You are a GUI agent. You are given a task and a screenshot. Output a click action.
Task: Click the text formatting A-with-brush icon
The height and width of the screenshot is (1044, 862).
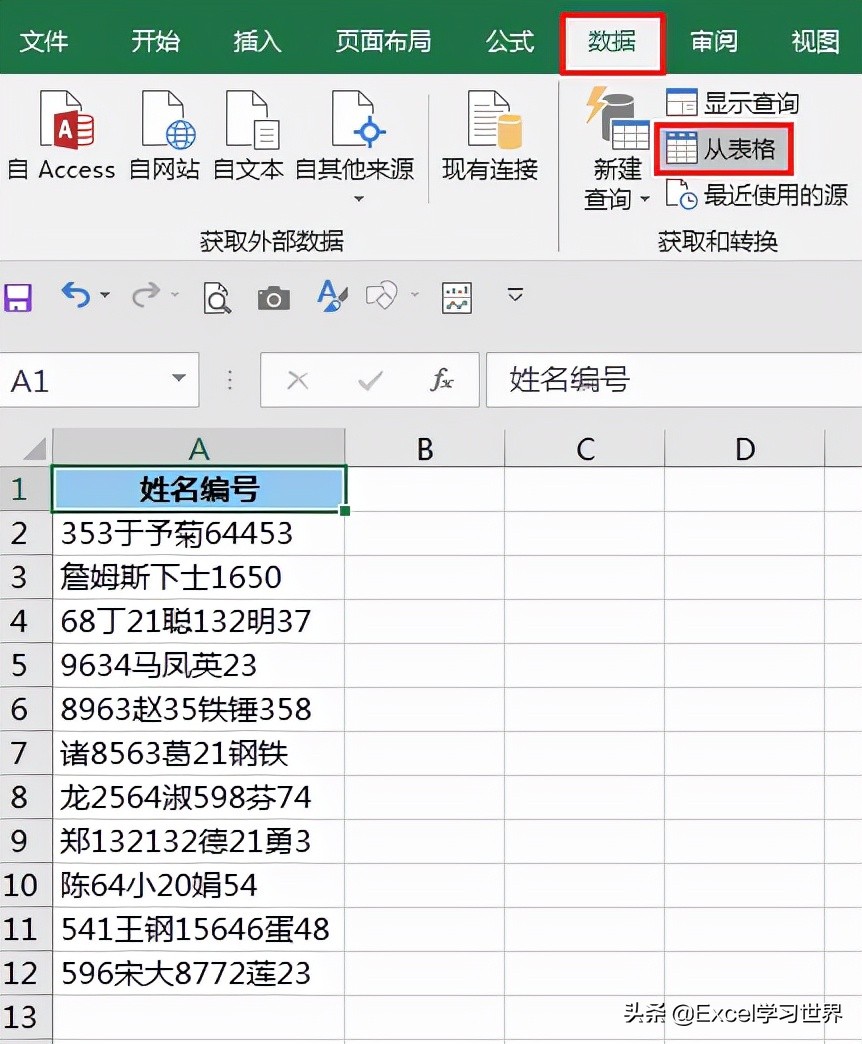(331, 296)
